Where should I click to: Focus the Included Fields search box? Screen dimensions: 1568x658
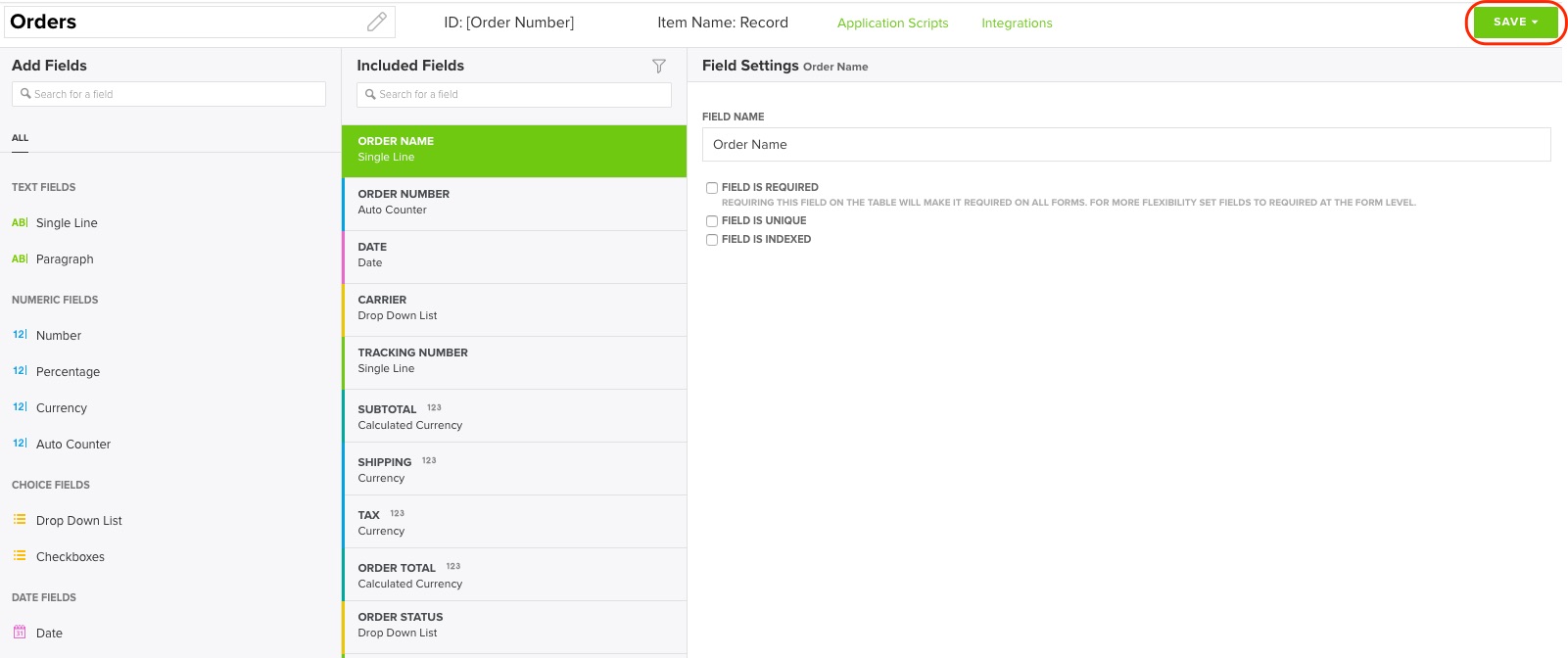[514, 94]
